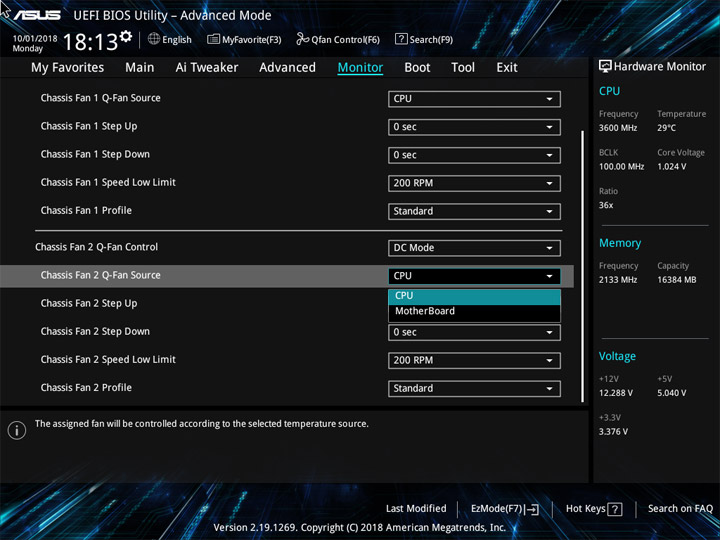Click memory capacity 16384 MB
The image size is (720, 540).
point(676,280)
